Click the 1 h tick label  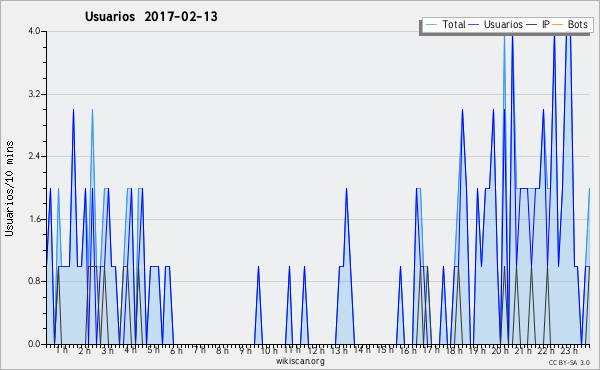[62, 350]
